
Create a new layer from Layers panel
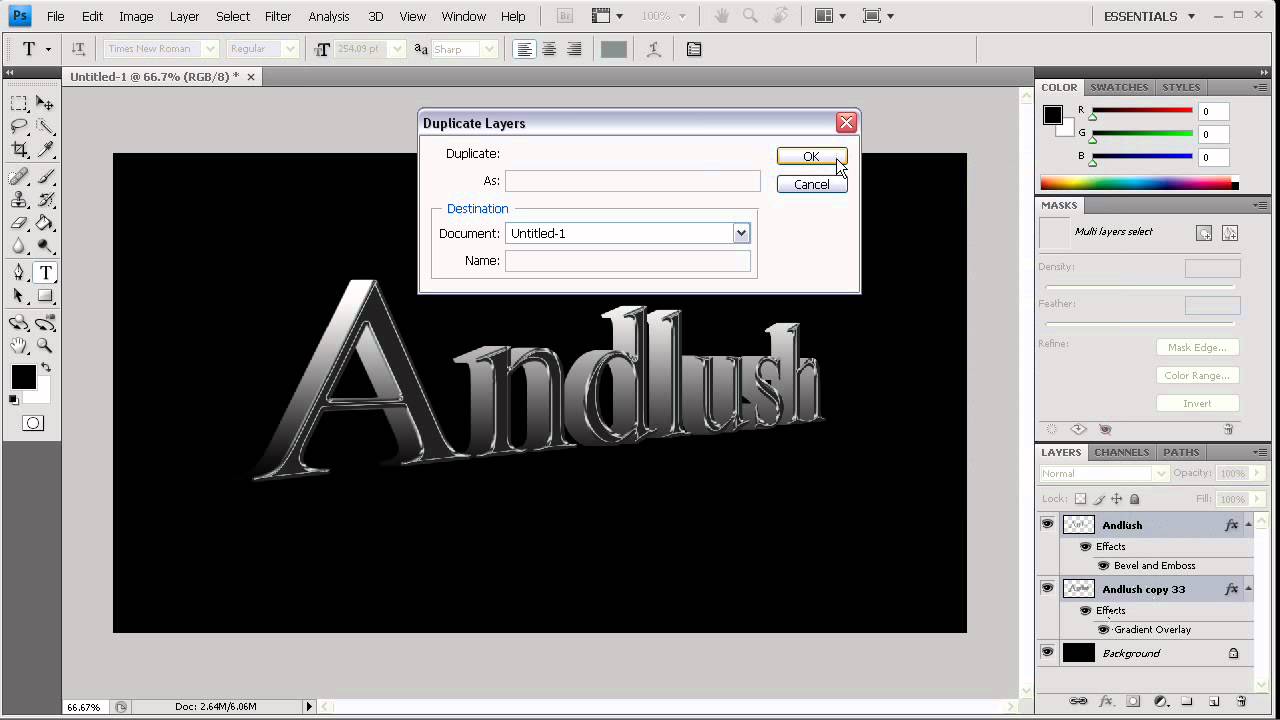point(1214,702)
